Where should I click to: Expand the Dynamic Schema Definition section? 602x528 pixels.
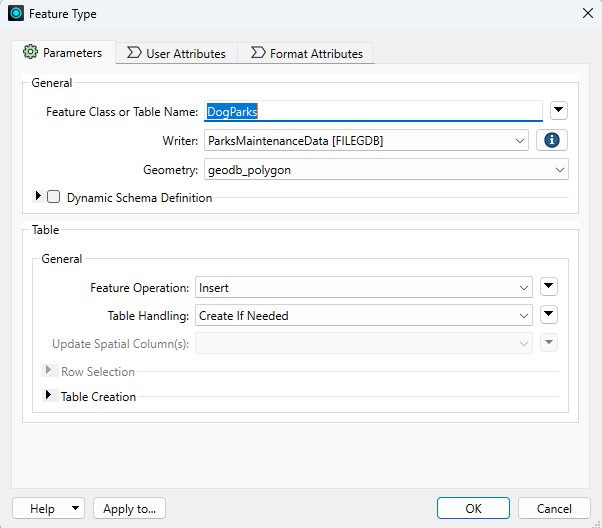39,197
